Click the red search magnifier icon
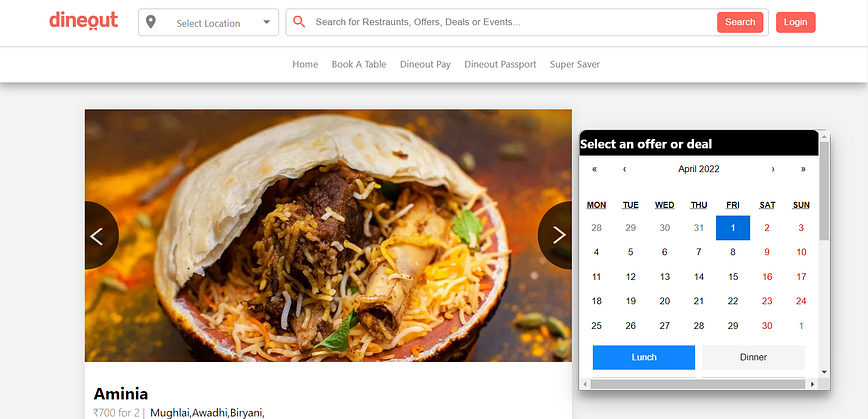 tap(299, 22)
